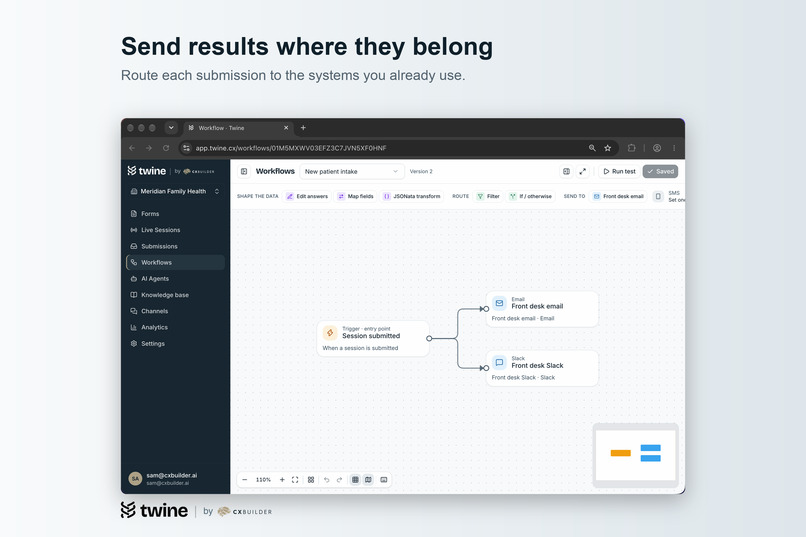Expand canvas to fullscreen with the arrows icon
The image size is (806, 537).
pyautogui.click(x=582, y=172)
